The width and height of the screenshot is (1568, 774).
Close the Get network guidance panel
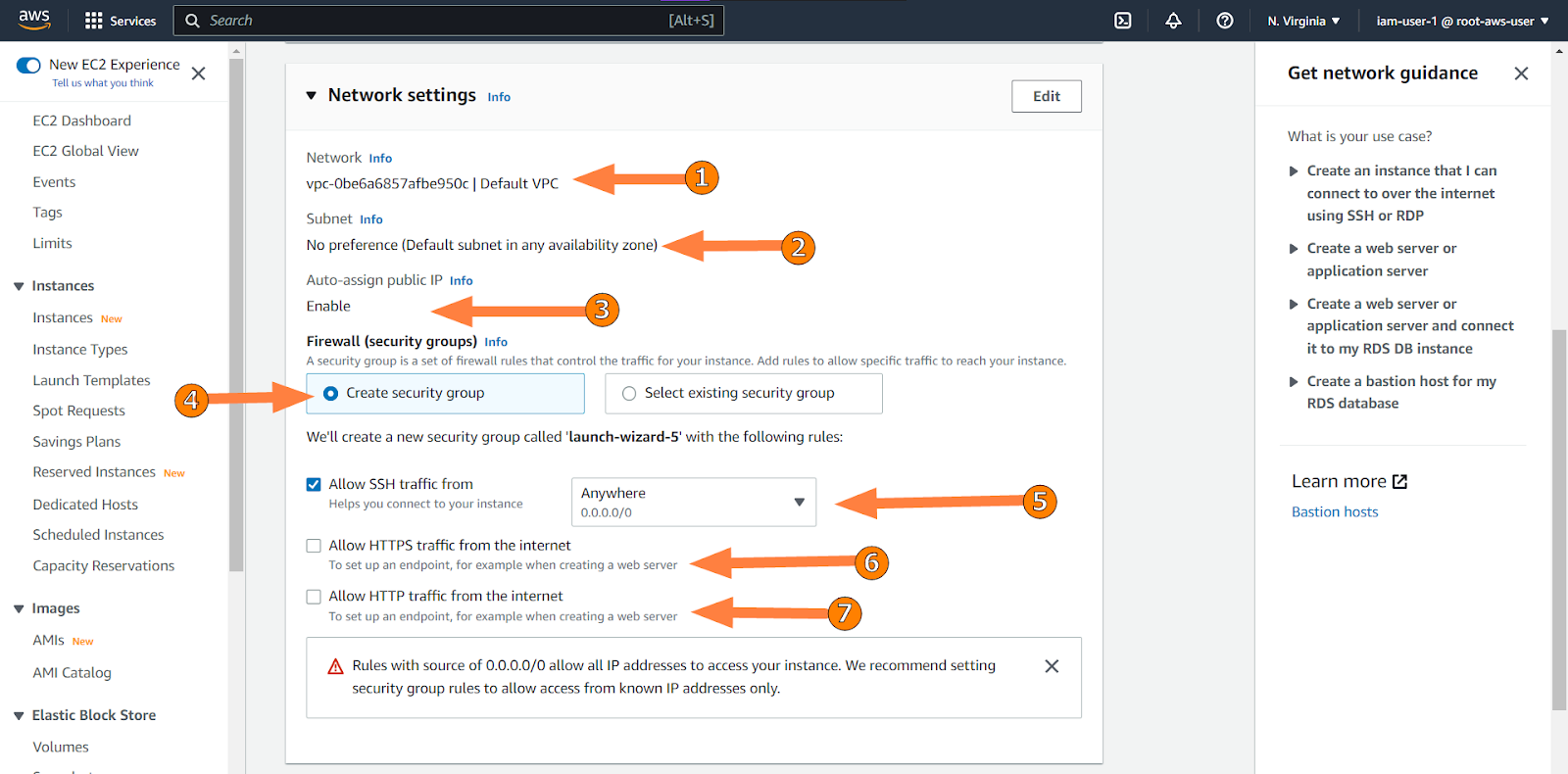[x=1521, y=73]
